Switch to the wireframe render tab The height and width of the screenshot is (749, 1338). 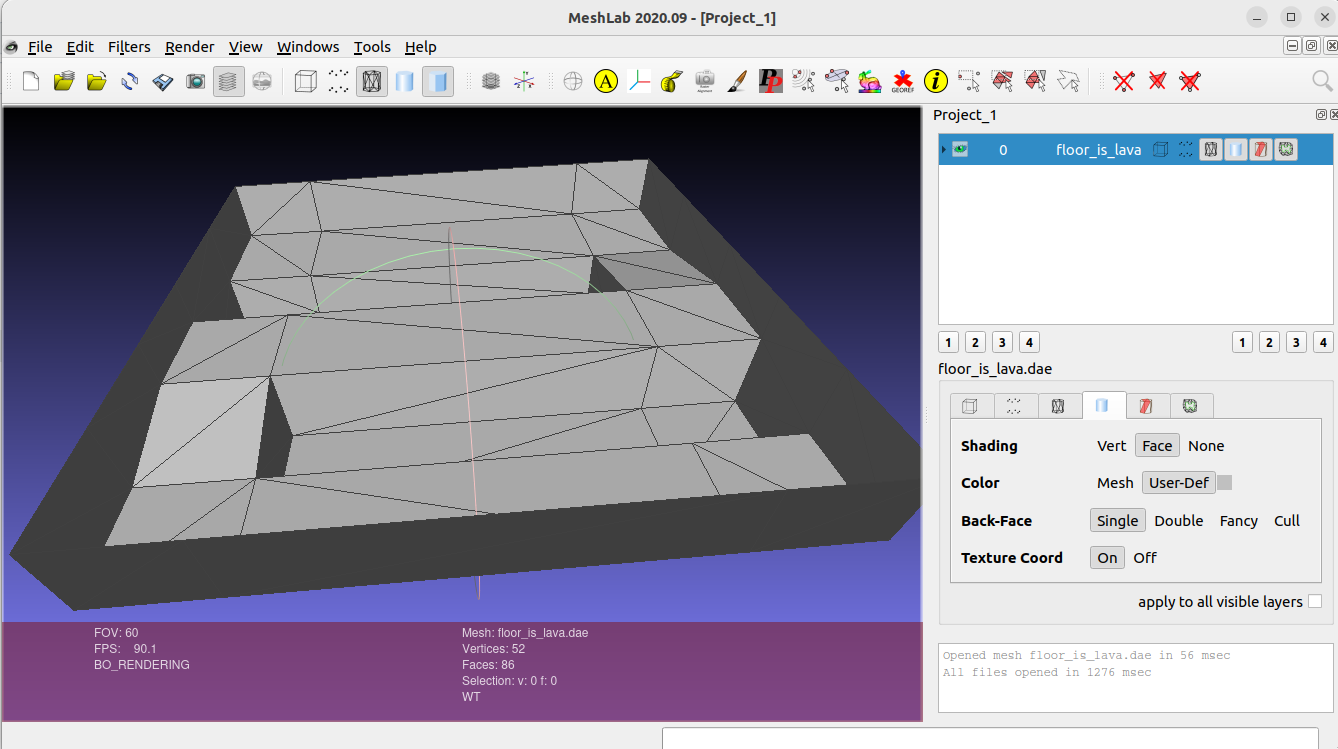(1058, 406)
